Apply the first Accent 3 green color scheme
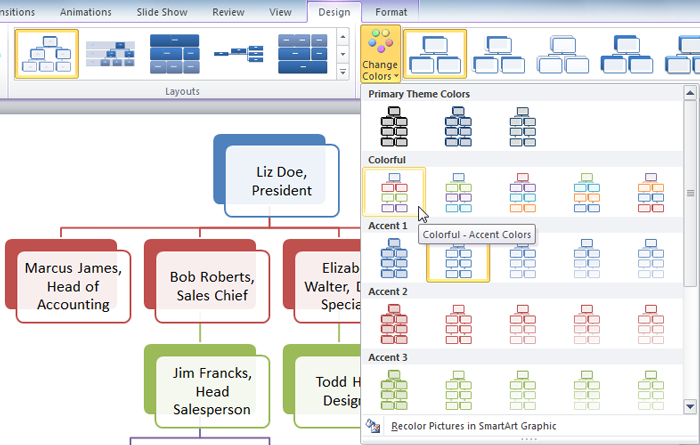The image size is (700, 445). tap(394, 387)
